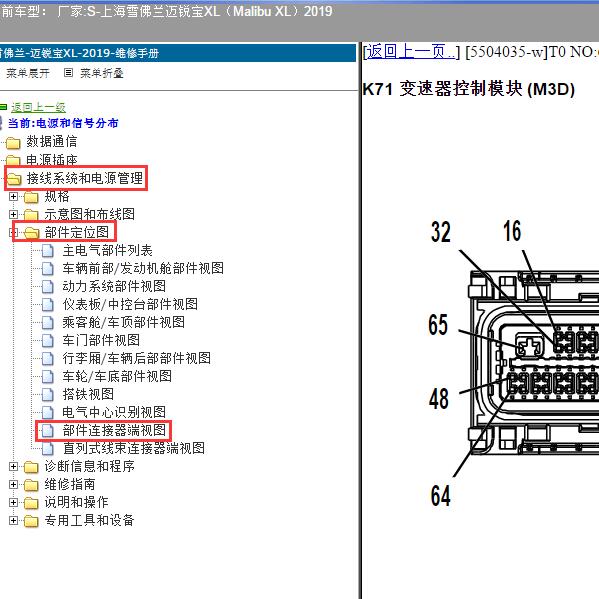Screen dimensions: 599x599
Task: Click the 返回上一级 link
Action: [38, 107]
